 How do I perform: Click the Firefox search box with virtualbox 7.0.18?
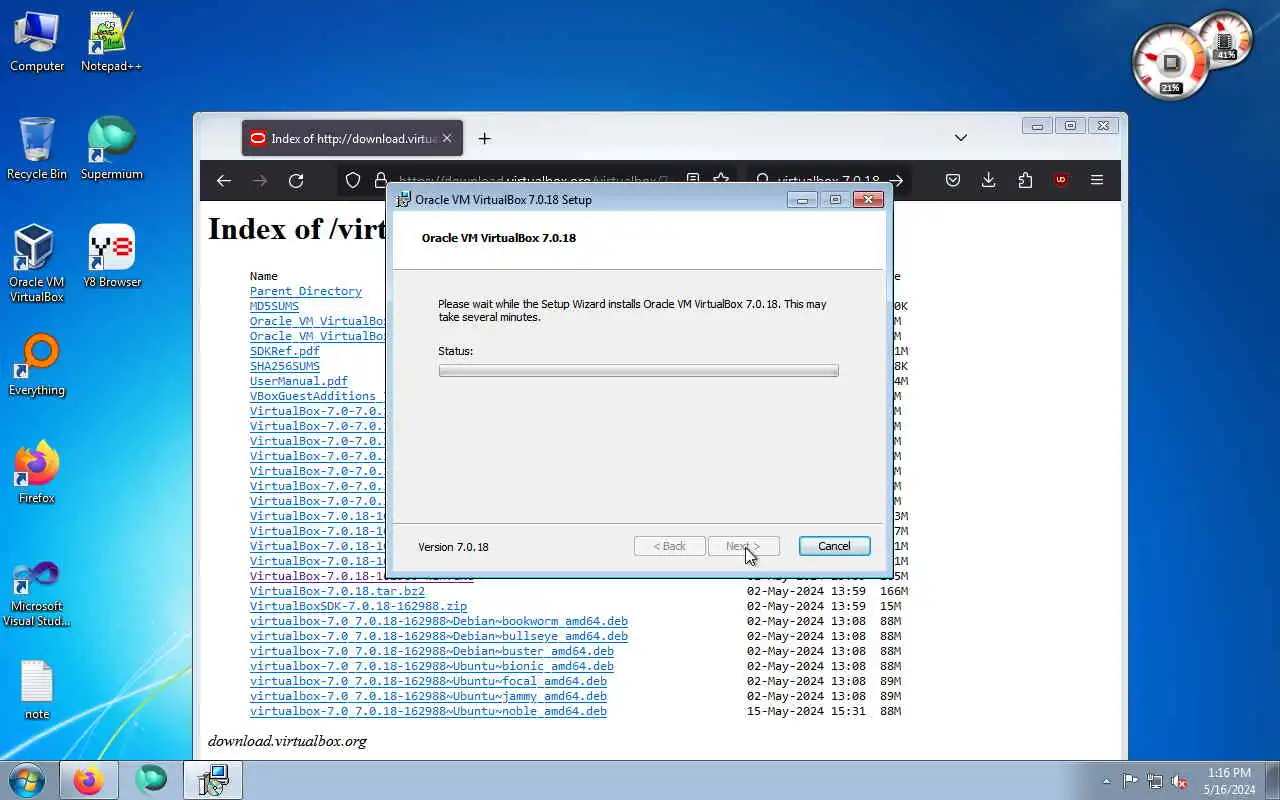(x=830, y=180)
